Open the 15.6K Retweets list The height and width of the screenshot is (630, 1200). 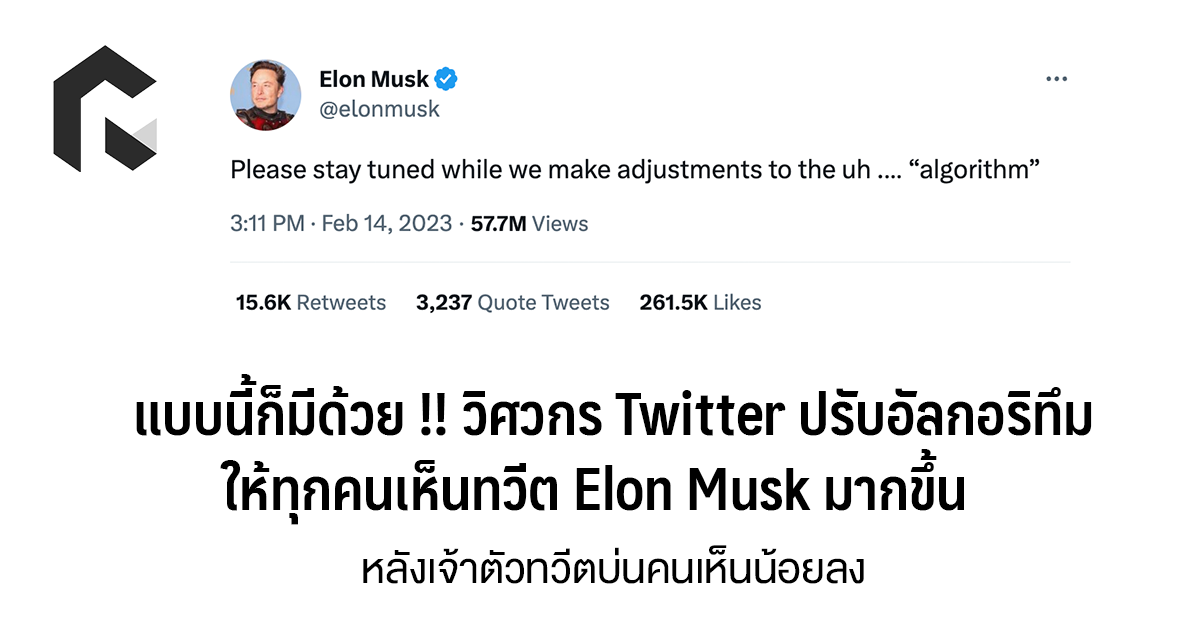coord(310,302)
